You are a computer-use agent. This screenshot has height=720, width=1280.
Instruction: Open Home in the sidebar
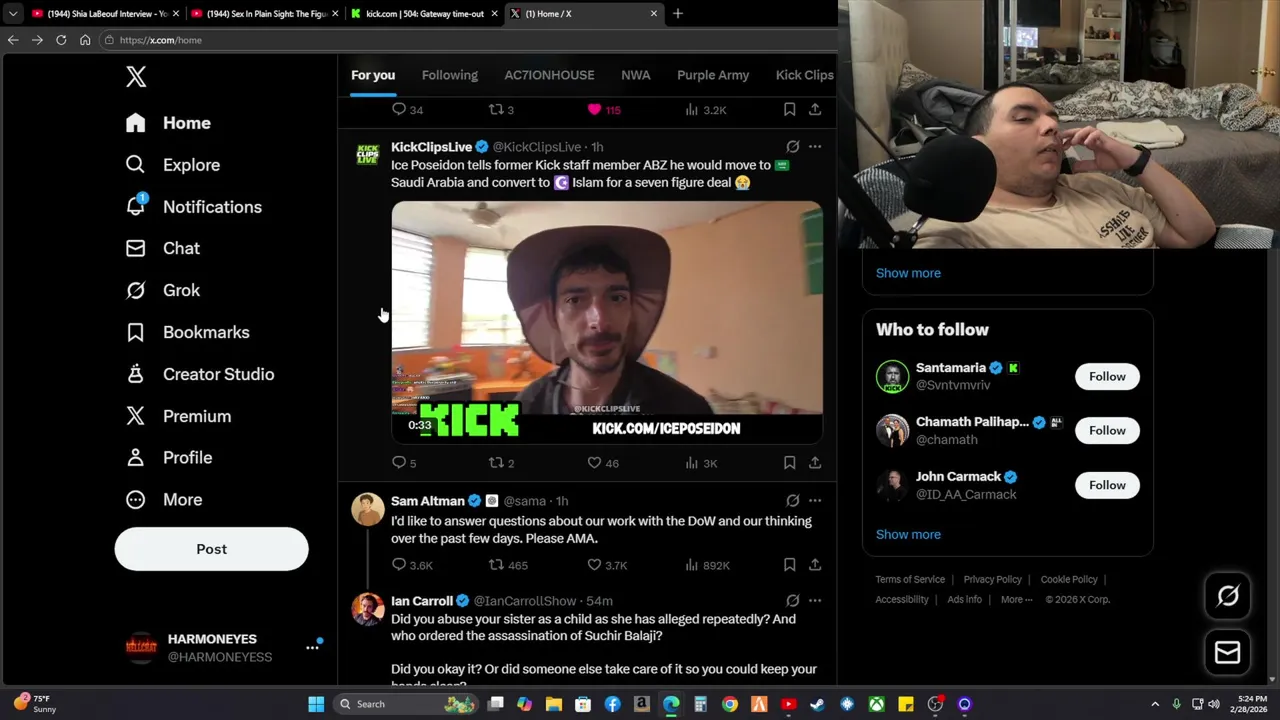click(168, 123)
